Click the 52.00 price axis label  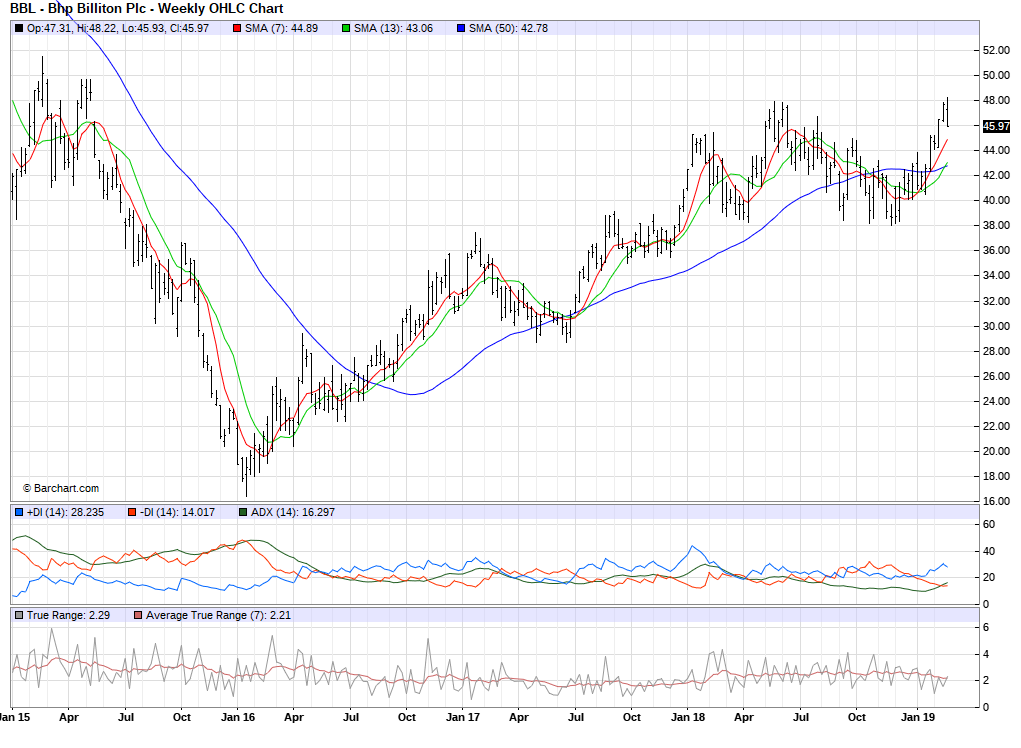point(996,50)
